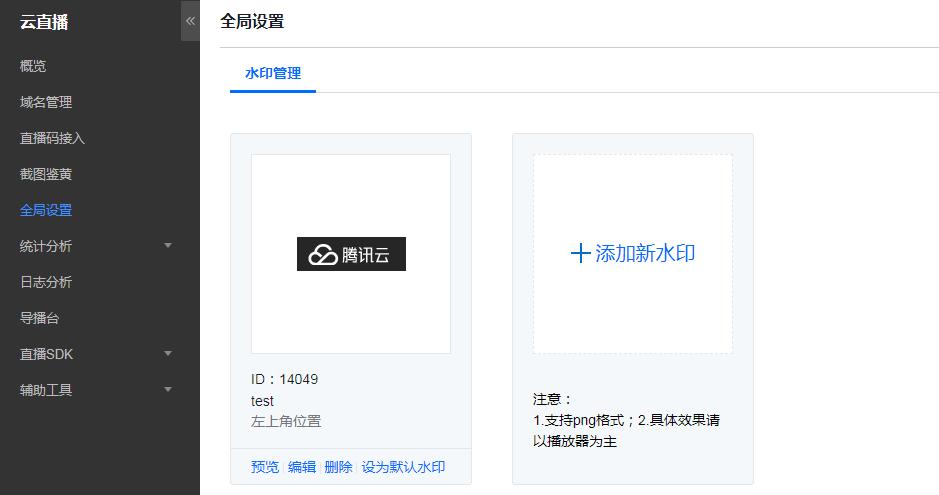Screen dimensions: 939x495
Task: Click the 统计分析 sidebar label
Action: (46, 246)
